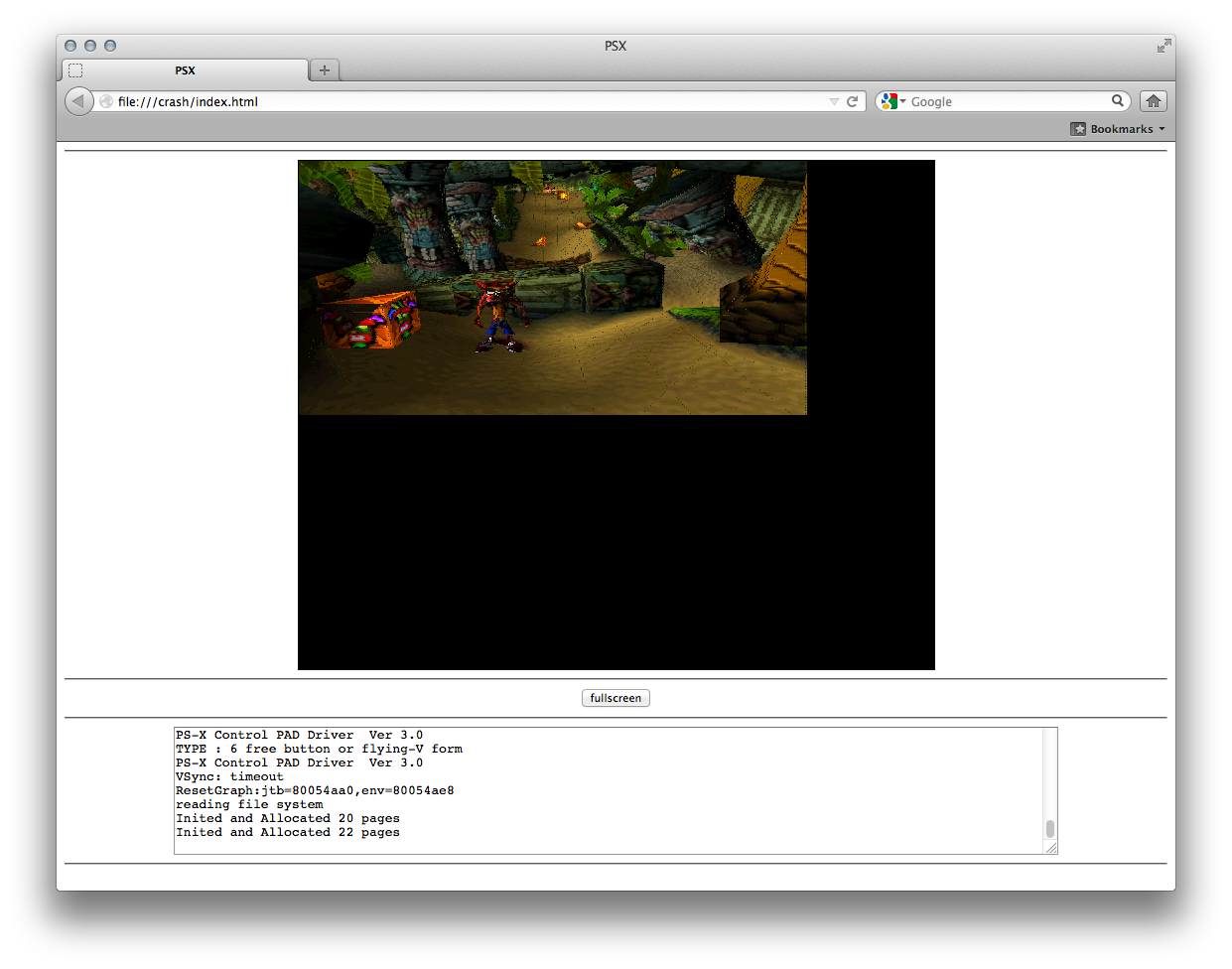Viewport: 1232px width, 969px height.
Task: Open the Google search engine selector
Action: click(892, 101)
